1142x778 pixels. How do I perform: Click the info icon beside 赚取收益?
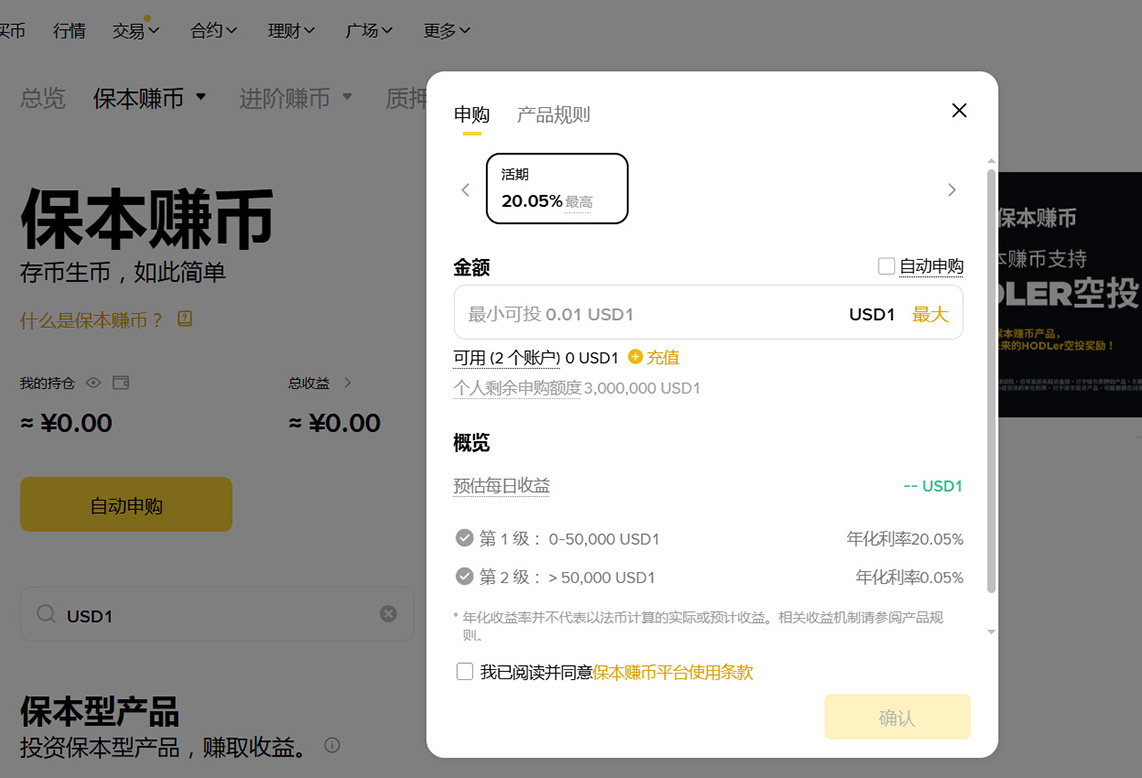(332, 745)
